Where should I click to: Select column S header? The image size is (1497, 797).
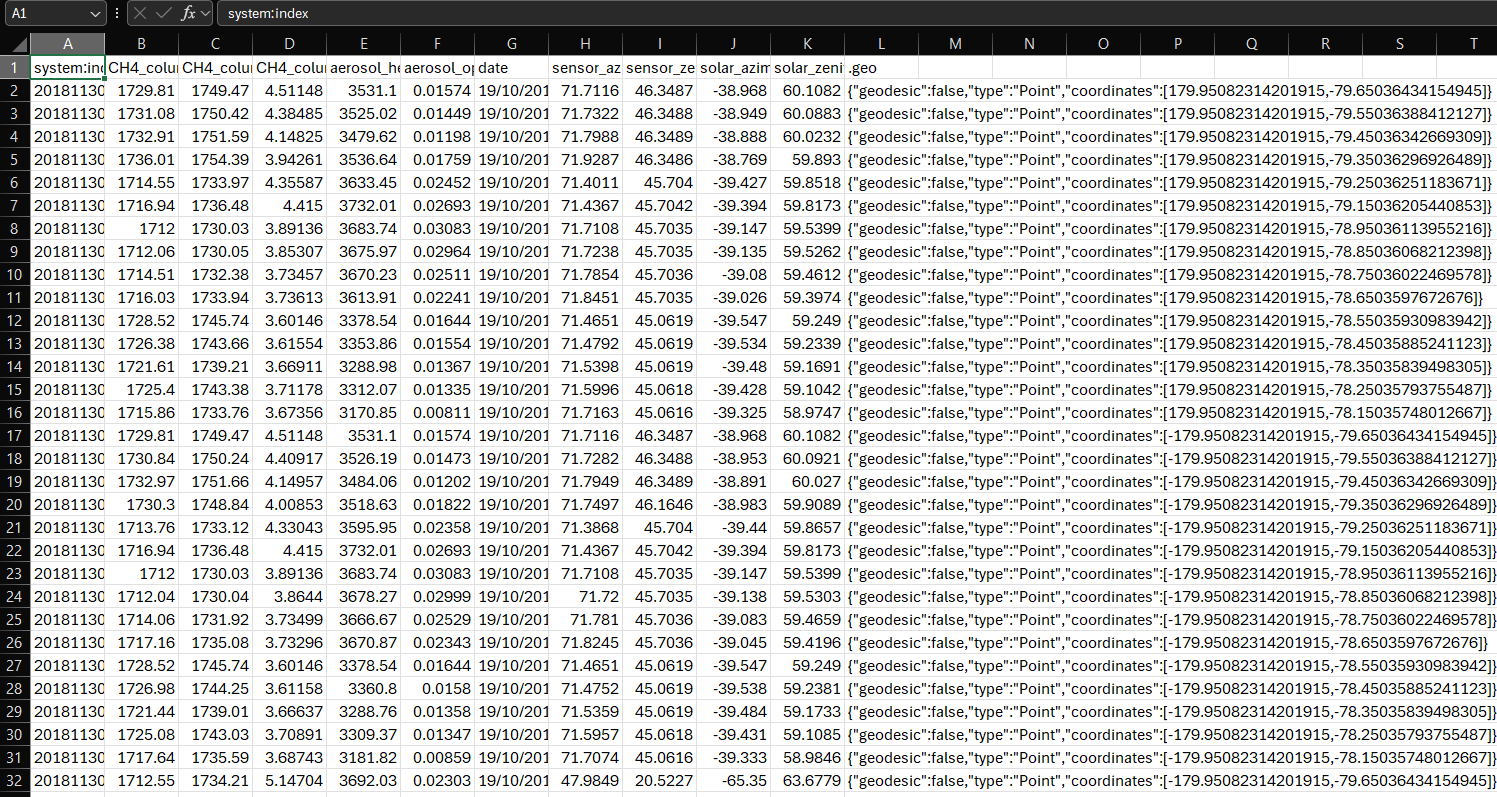coord(1399,44)
